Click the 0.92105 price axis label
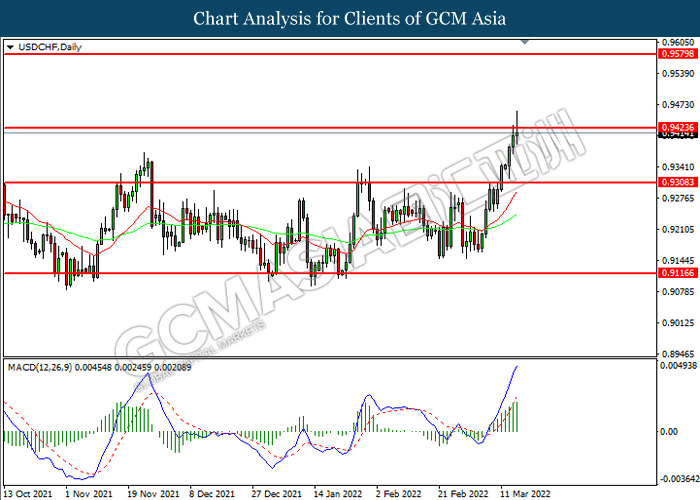The height and width of the screenshot is (500, 700). [x=679, y=229]
